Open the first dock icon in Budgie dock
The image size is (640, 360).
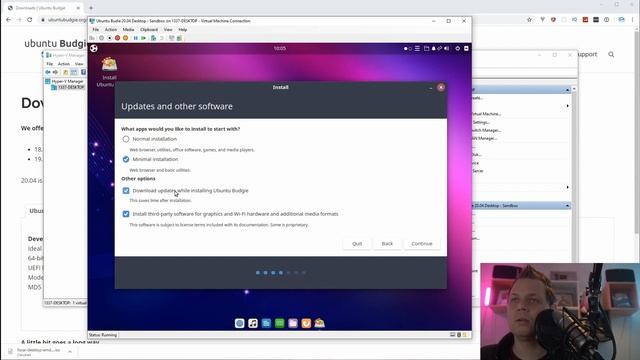pyautogui.click(x=240, y=323)
